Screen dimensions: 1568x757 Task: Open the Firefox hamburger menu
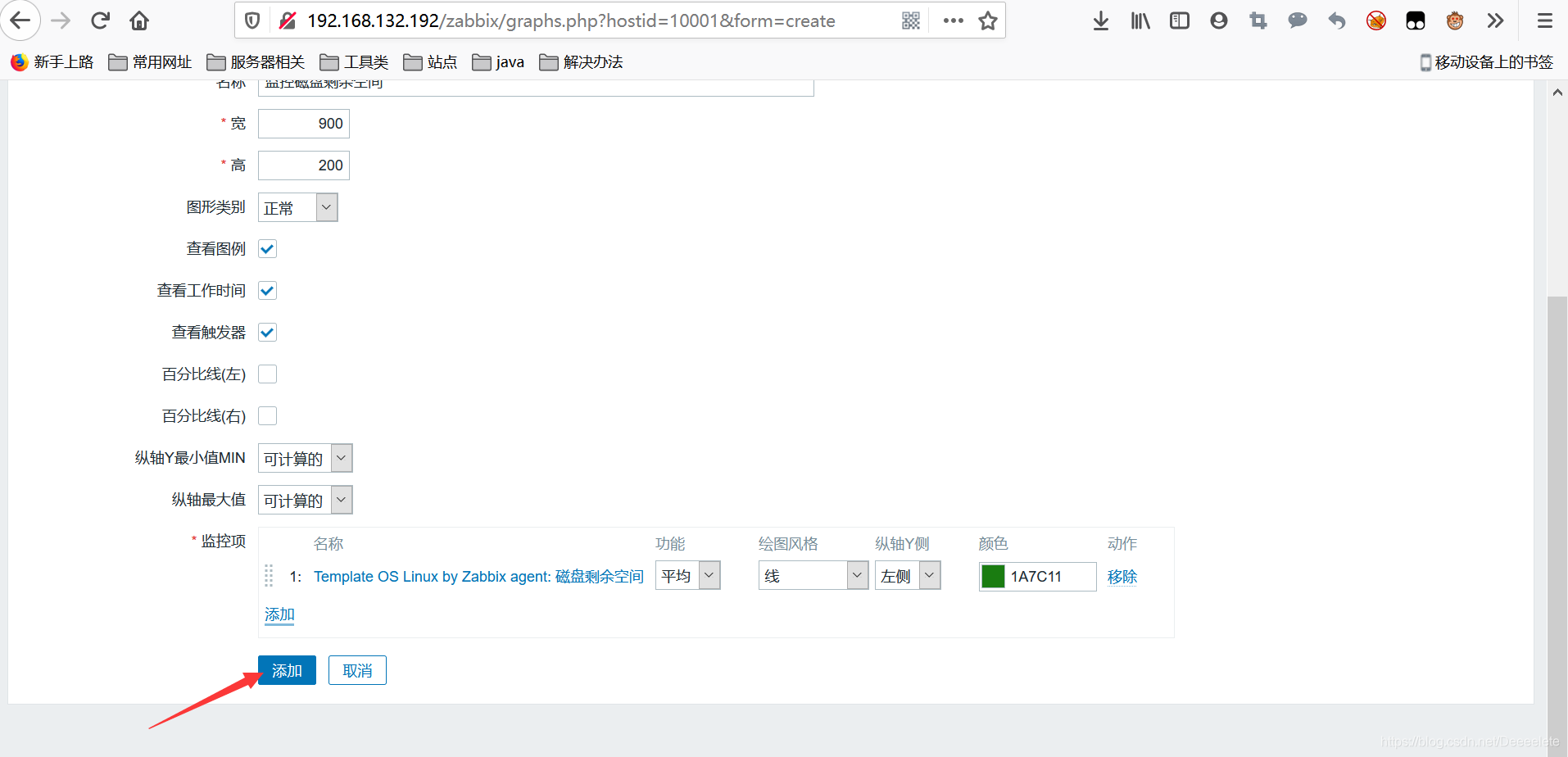coord(1545,20)
